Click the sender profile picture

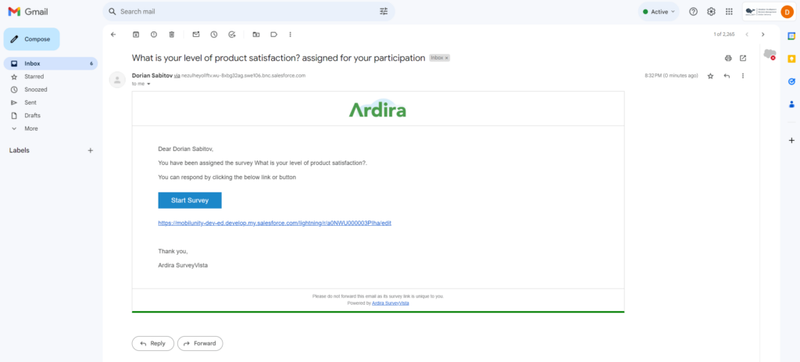(117, 80)
